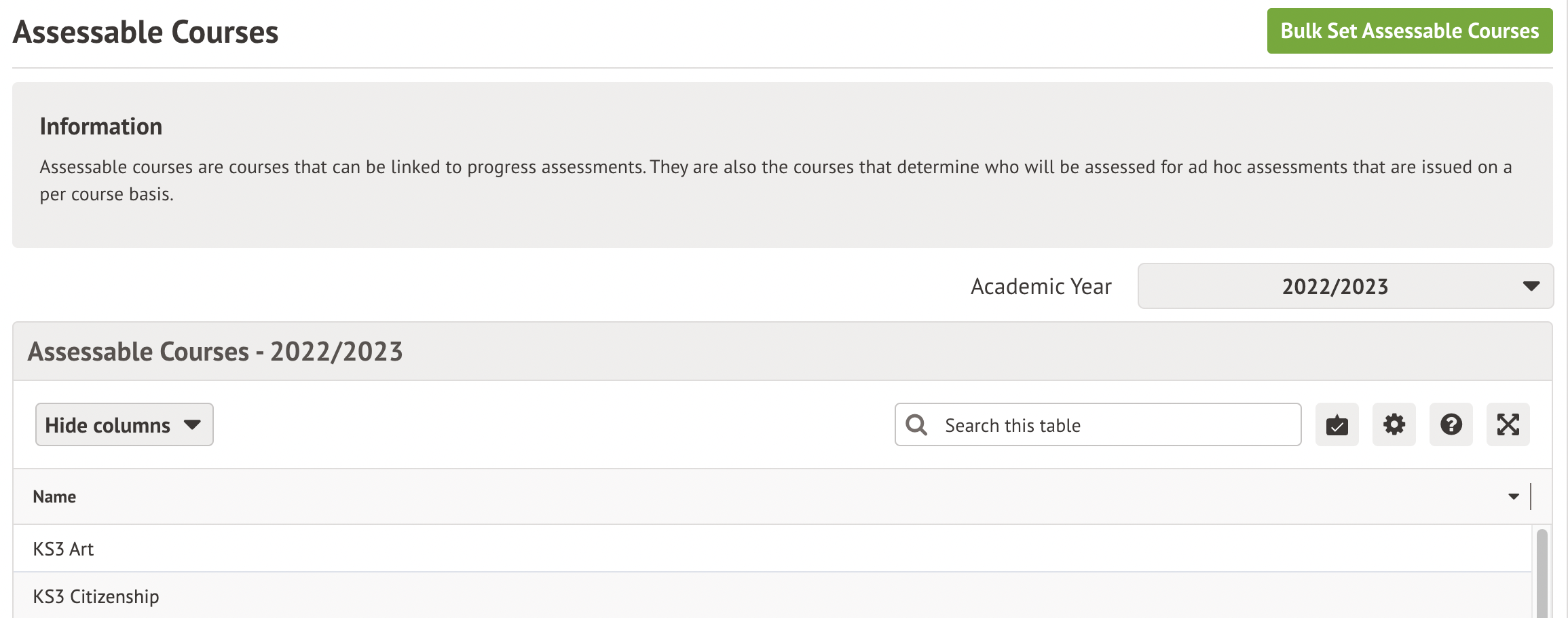Click the bulk select checkmark icon

(x=1337, y=425)
